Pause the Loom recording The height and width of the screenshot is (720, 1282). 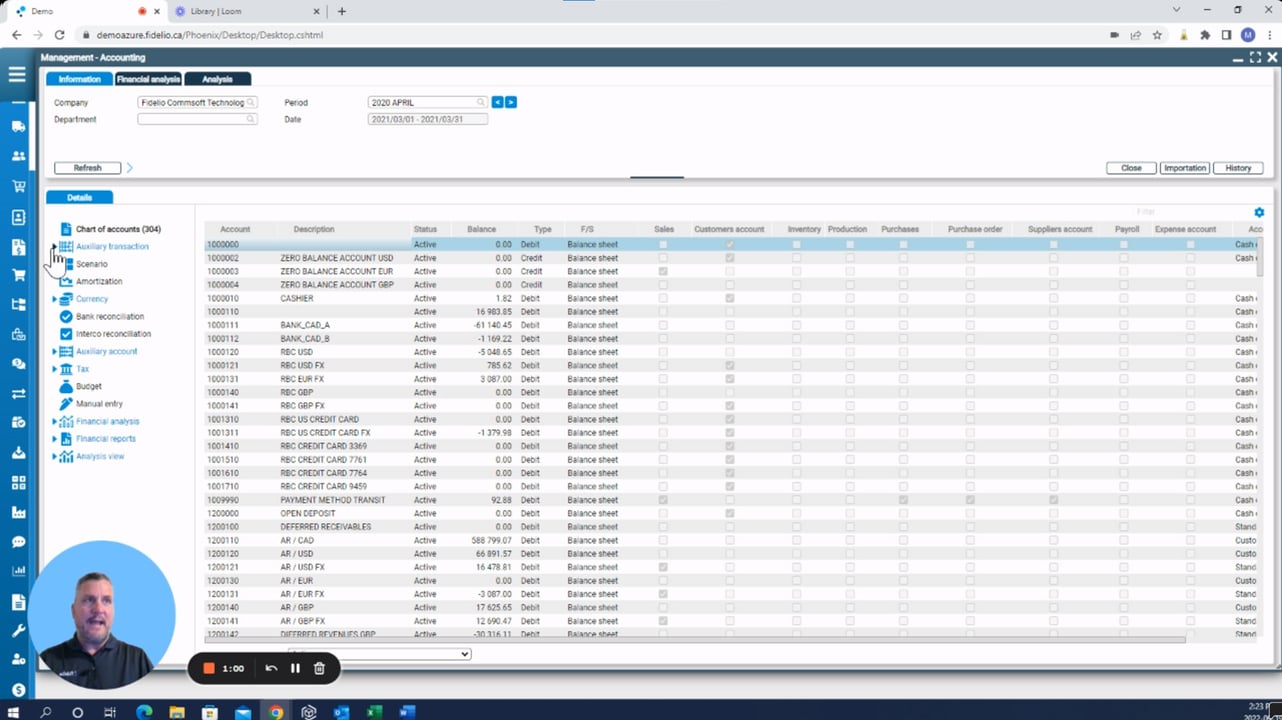(295, 668)
